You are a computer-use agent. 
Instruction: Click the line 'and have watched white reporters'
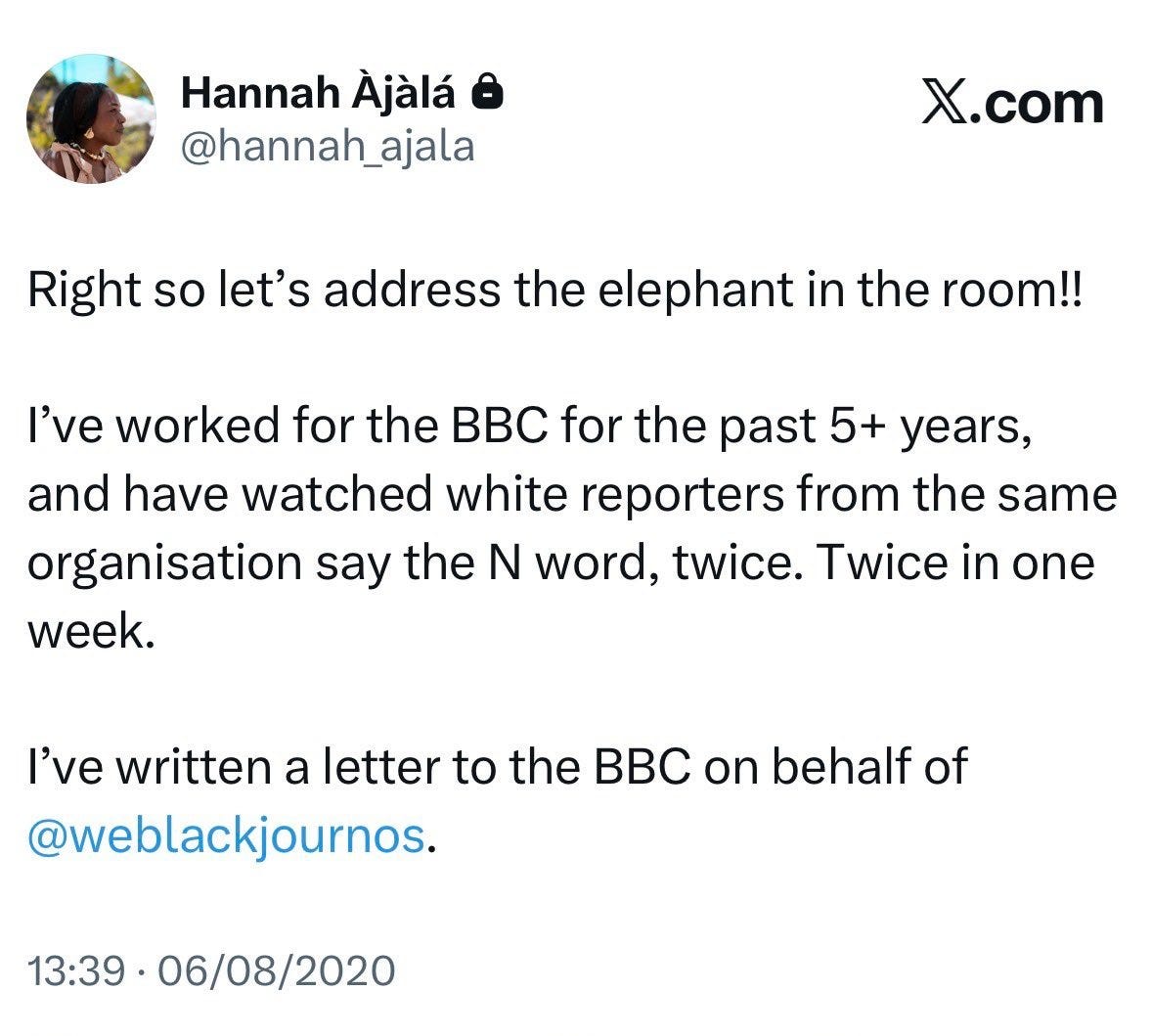(571, 495)
